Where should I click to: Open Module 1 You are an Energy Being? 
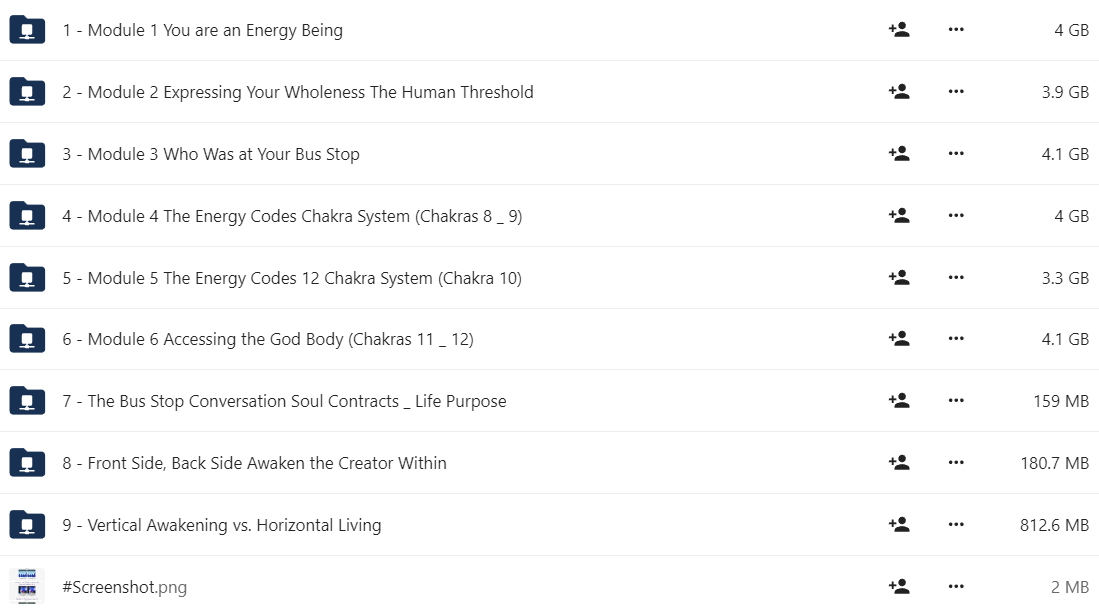[203, 30]
